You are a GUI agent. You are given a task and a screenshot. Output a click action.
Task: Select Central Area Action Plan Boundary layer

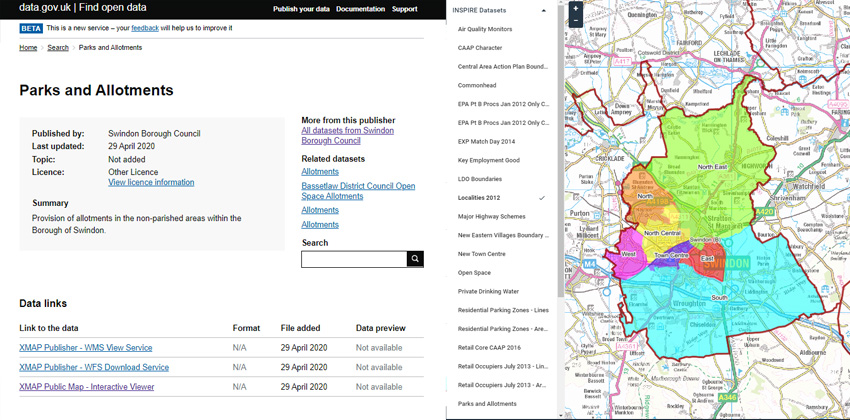coord(503,67)
